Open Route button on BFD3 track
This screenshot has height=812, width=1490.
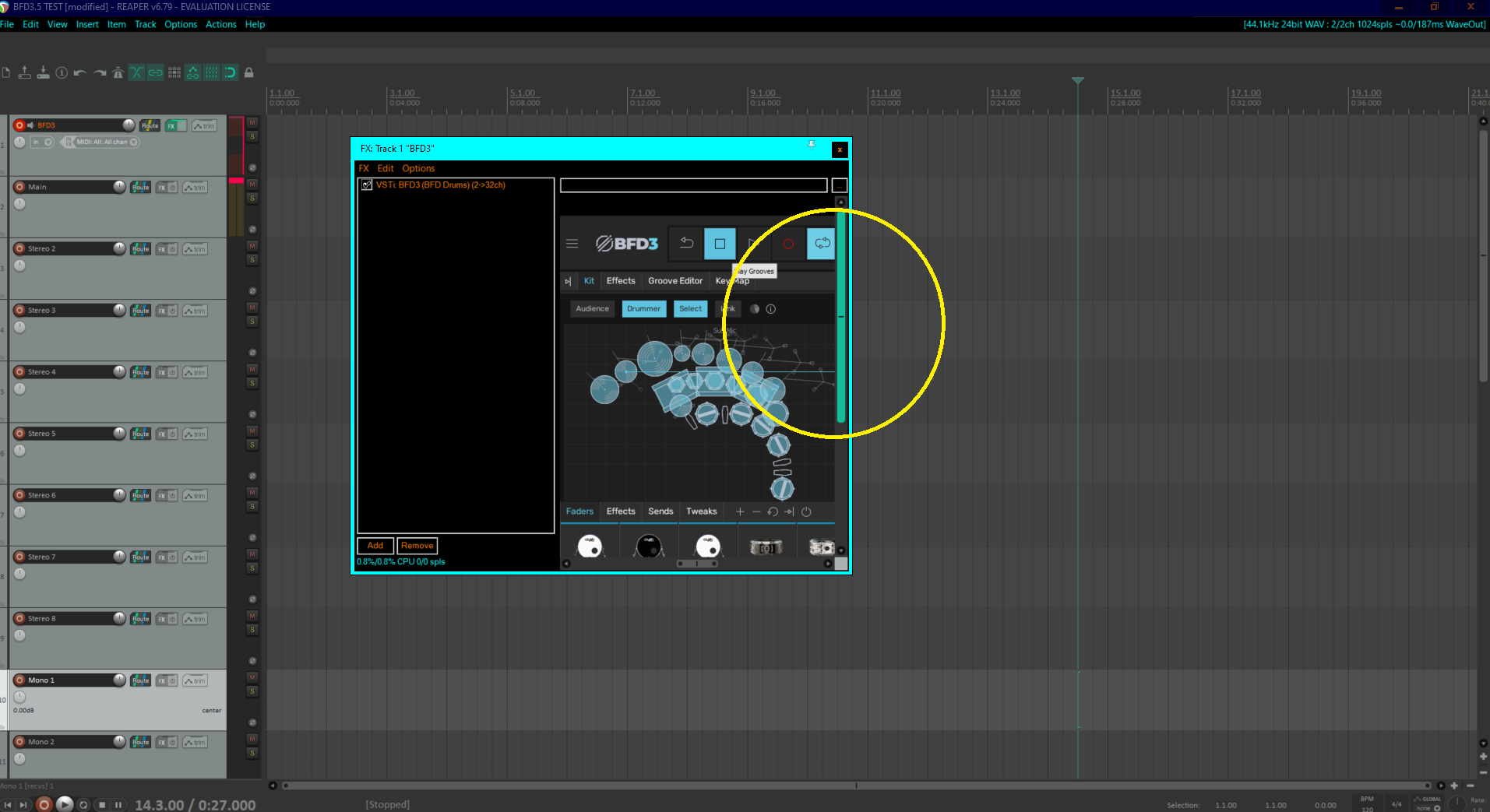[x=150, y=125]
